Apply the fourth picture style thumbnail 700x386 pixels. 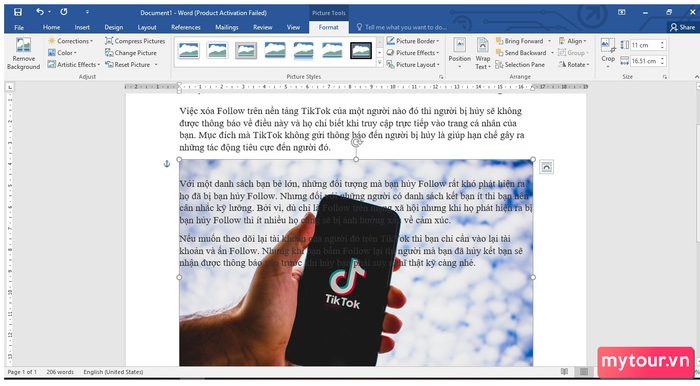click(275, 50)
